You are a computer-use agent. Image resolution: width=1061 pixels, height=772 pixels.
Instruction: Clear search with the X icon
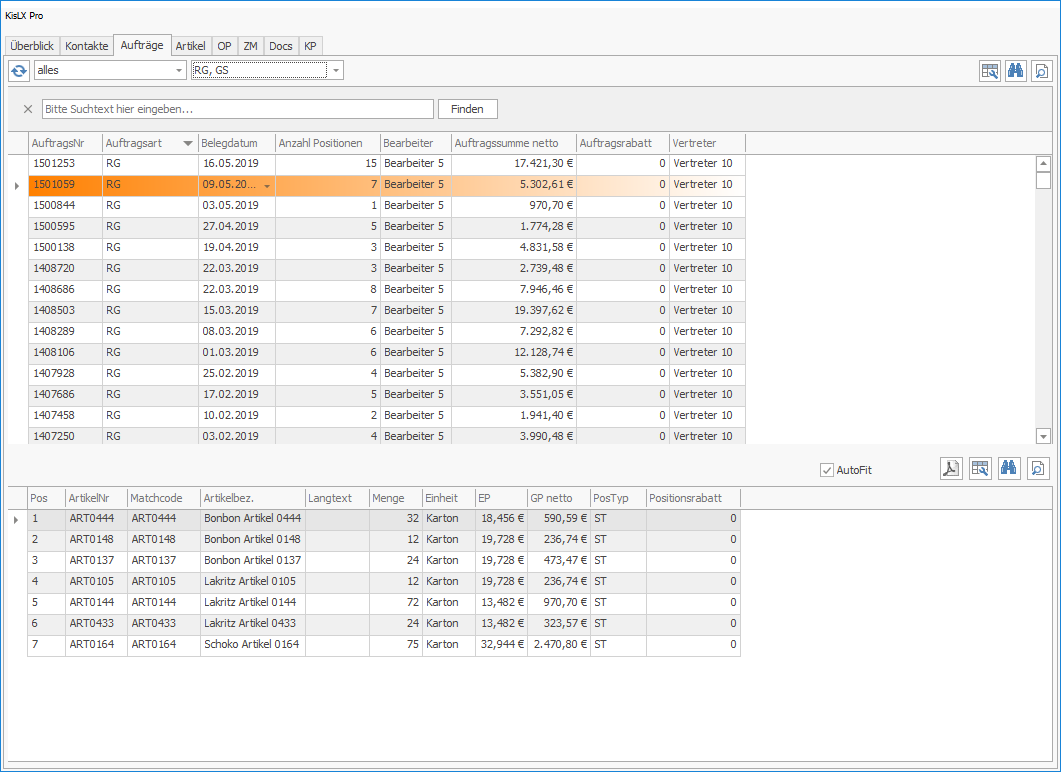(x=27, y=109)
